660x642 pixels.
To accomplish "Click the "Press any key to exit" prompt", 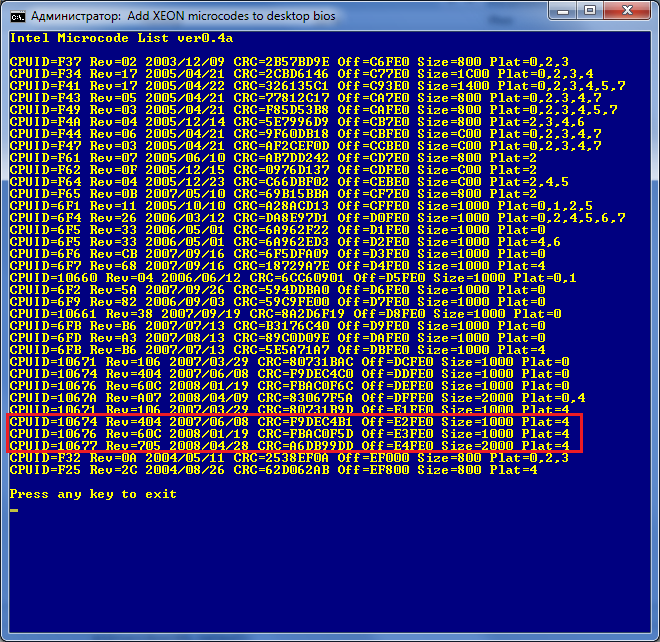I will click(93, 494).
